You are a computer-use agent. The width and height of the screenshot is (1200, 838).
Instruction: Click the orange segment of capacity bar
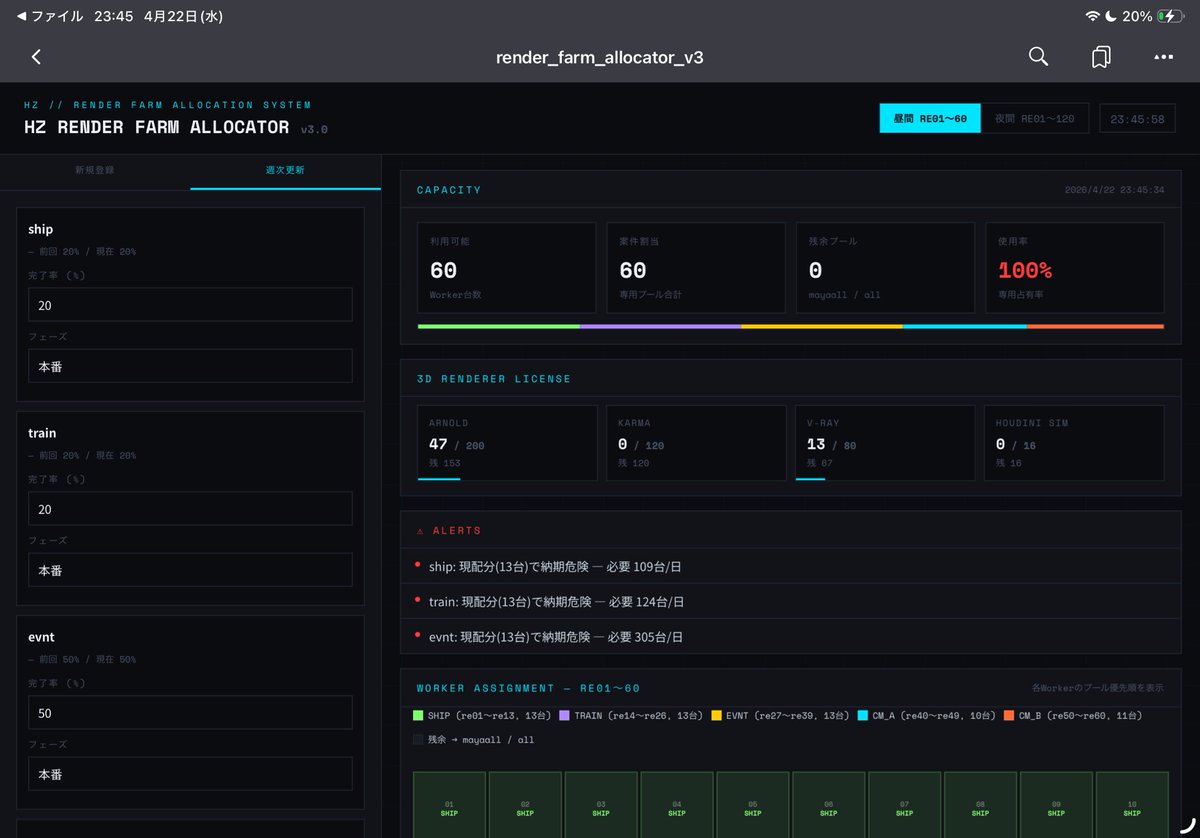pyautogui.click(x=1095, y=326)
